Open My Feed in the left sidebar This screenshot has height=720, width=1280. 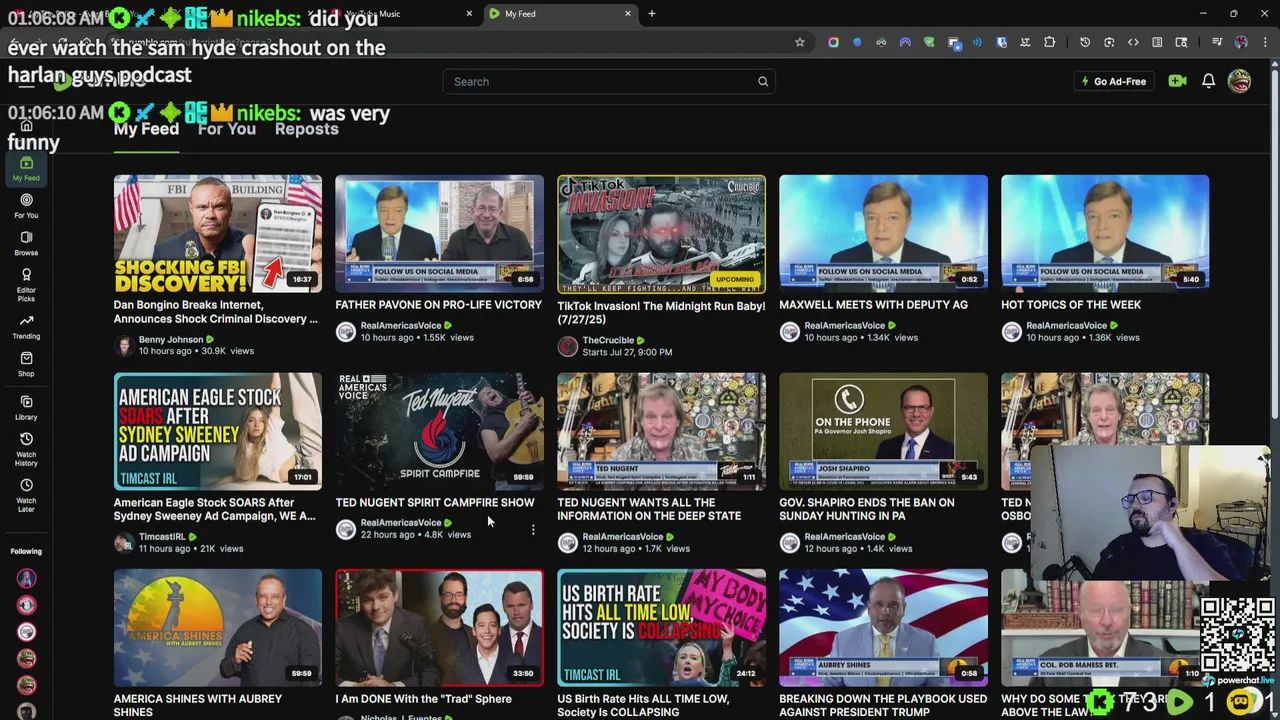coord(26,168)
